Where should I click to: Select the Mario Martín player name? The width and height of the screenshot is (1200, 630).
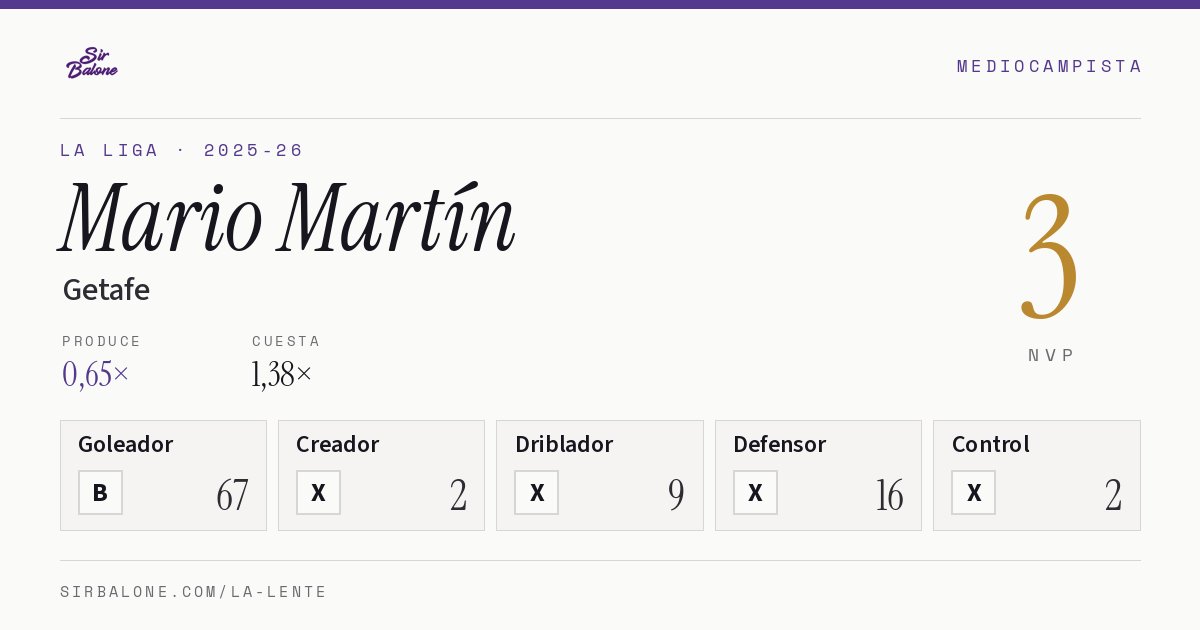point(288,219)
